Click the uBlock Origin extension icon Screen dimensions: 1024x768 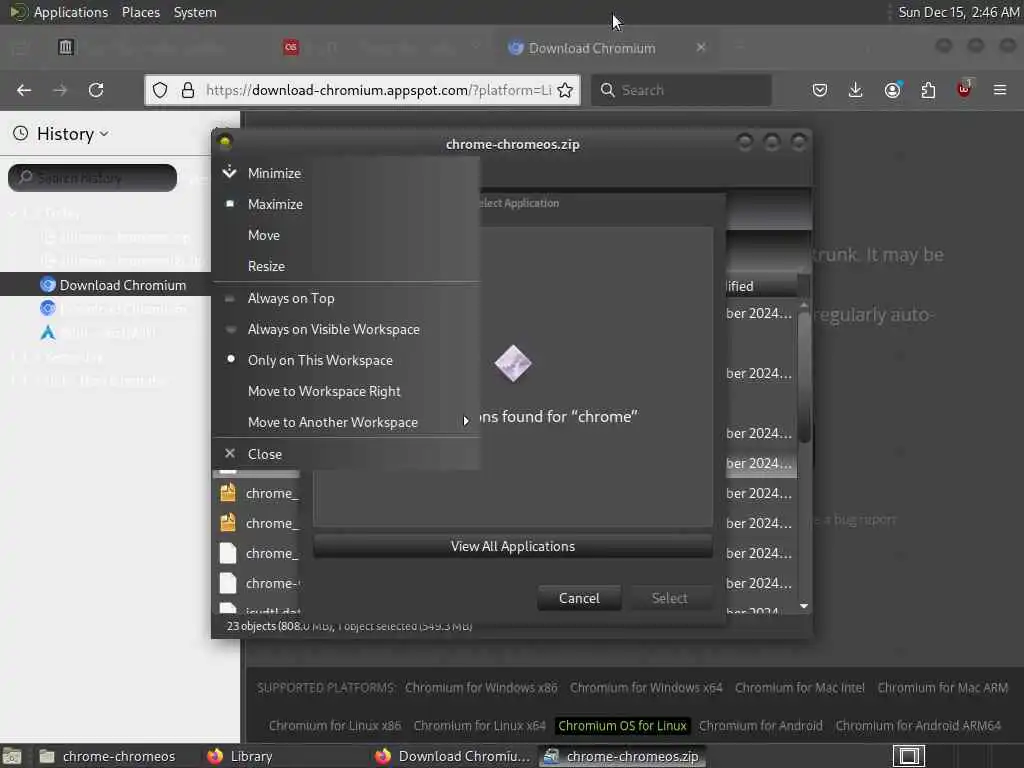pos(964,89)
